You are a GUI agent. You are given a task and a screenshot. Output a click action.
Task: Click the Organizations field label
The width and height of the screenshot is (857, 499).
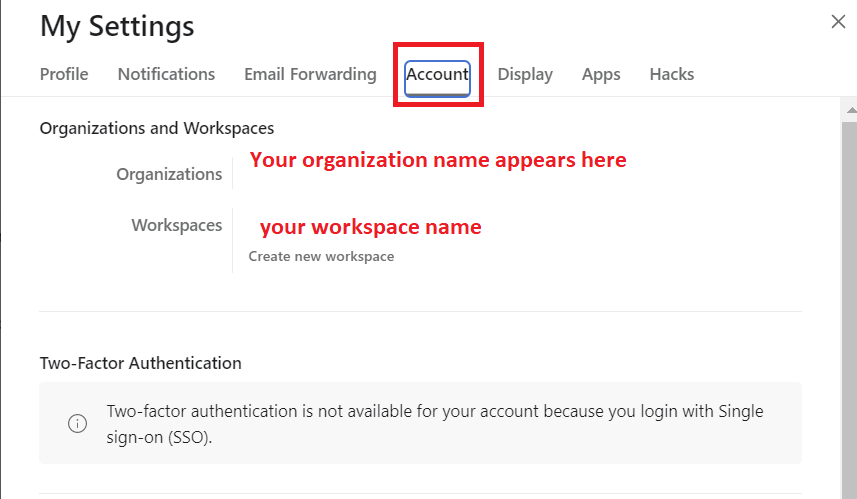pyautogui.click(x=169, y=174)
